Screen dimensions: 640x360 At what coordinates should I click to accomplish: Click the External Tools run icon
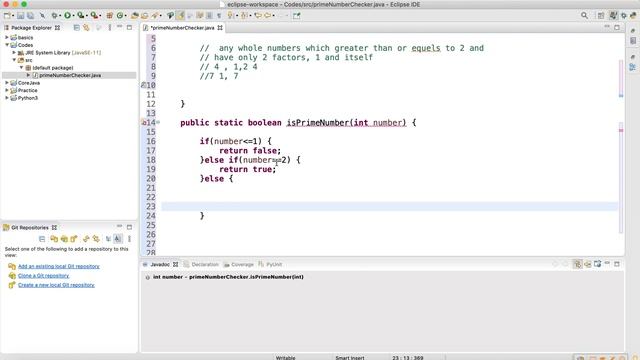click(94, 16)
